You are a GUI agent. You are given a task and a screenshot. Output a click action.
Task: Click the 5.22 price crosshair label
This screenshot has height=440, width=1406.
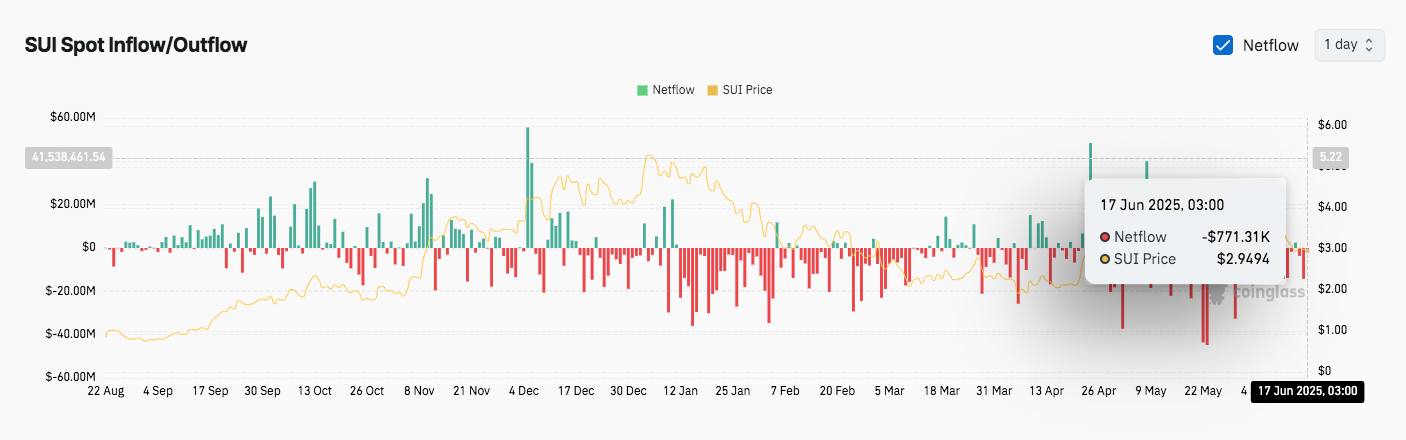click(1330, 158)
